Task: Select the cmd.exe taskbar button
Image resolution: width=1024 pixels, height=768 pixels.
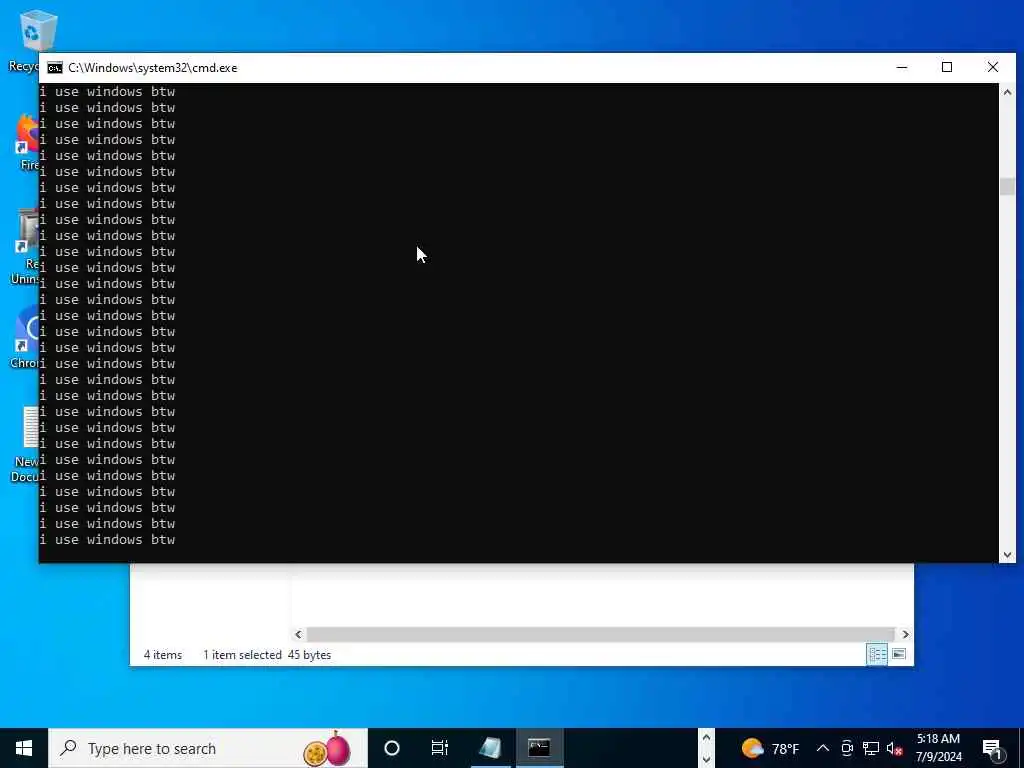Action: coord(539,748)
